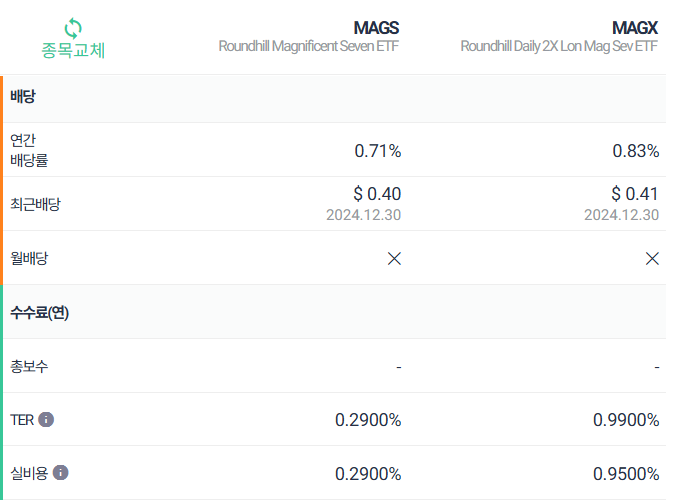Click MAGX recent dividend $ 0.41

pos(635,194)
